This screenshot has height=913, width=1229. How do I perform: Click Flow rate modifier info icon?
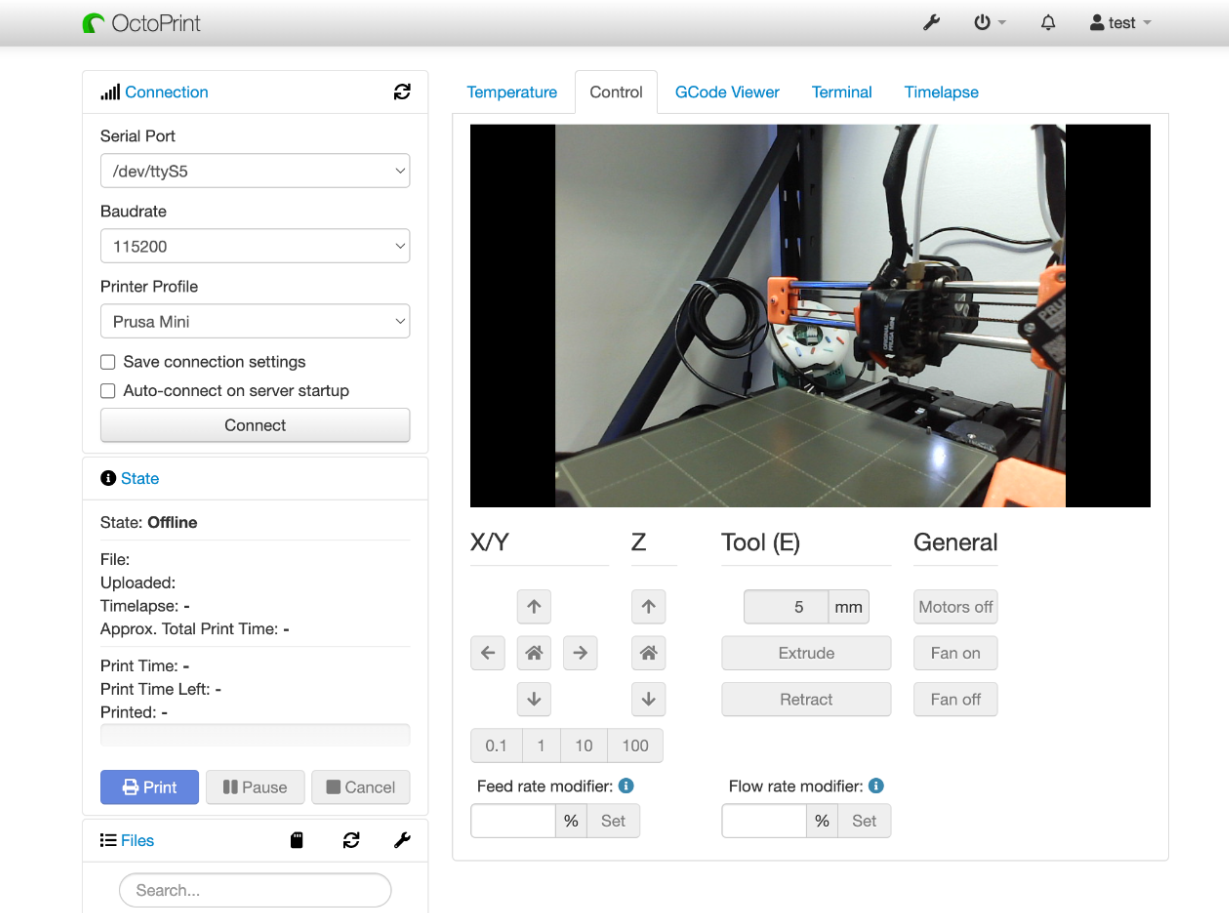point(876,786)
